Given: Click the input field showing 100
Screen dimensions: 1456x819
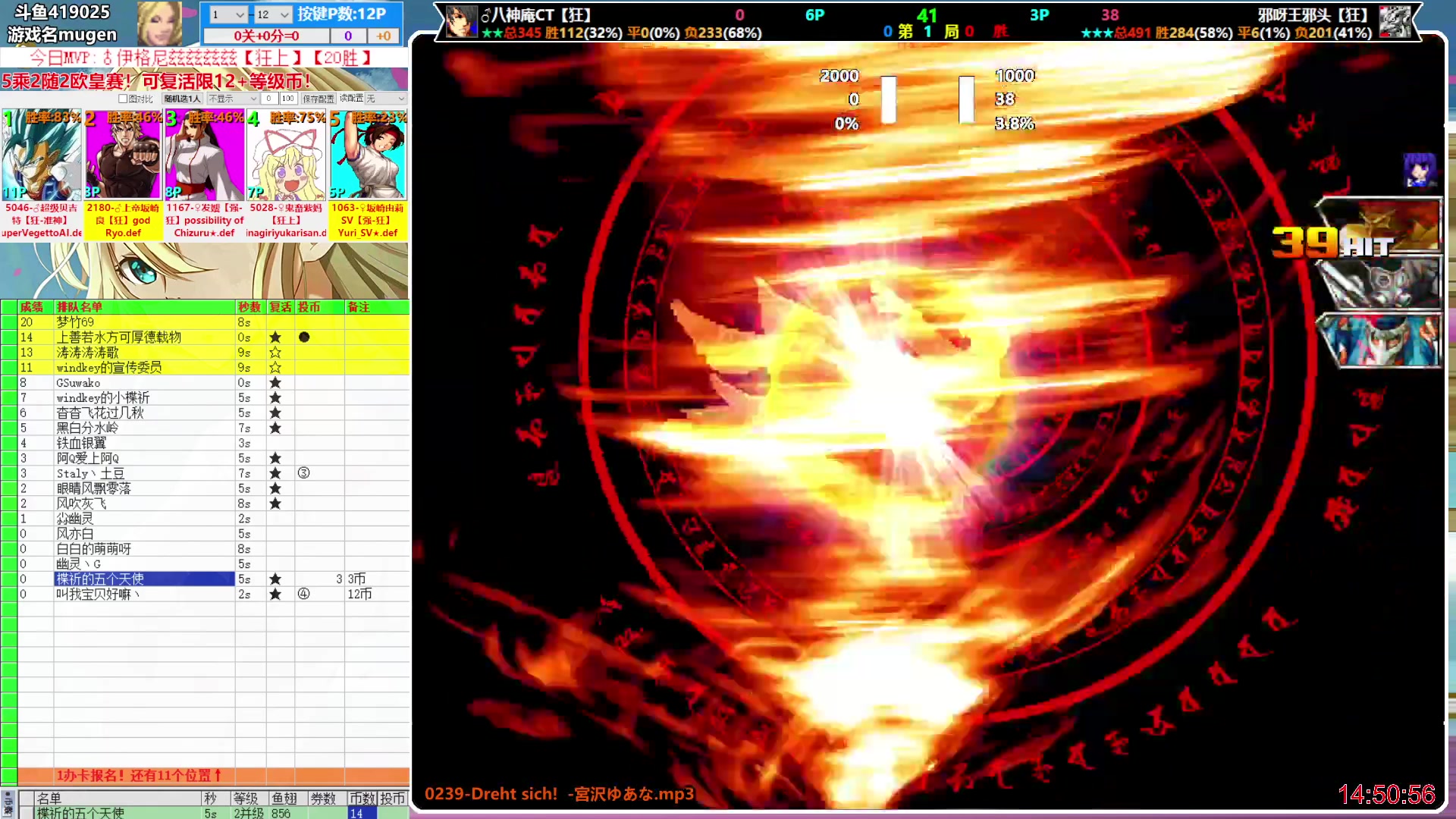Looking at the screenshot, I should (x=287, y=99).
